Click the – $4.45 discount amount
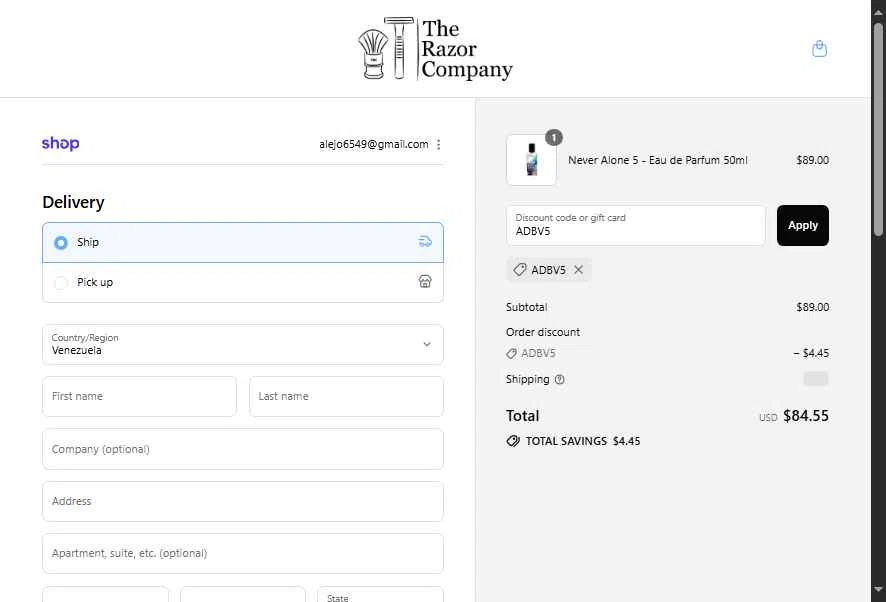The height and width of the screenshot is (602, 886). tap(811, 353)
